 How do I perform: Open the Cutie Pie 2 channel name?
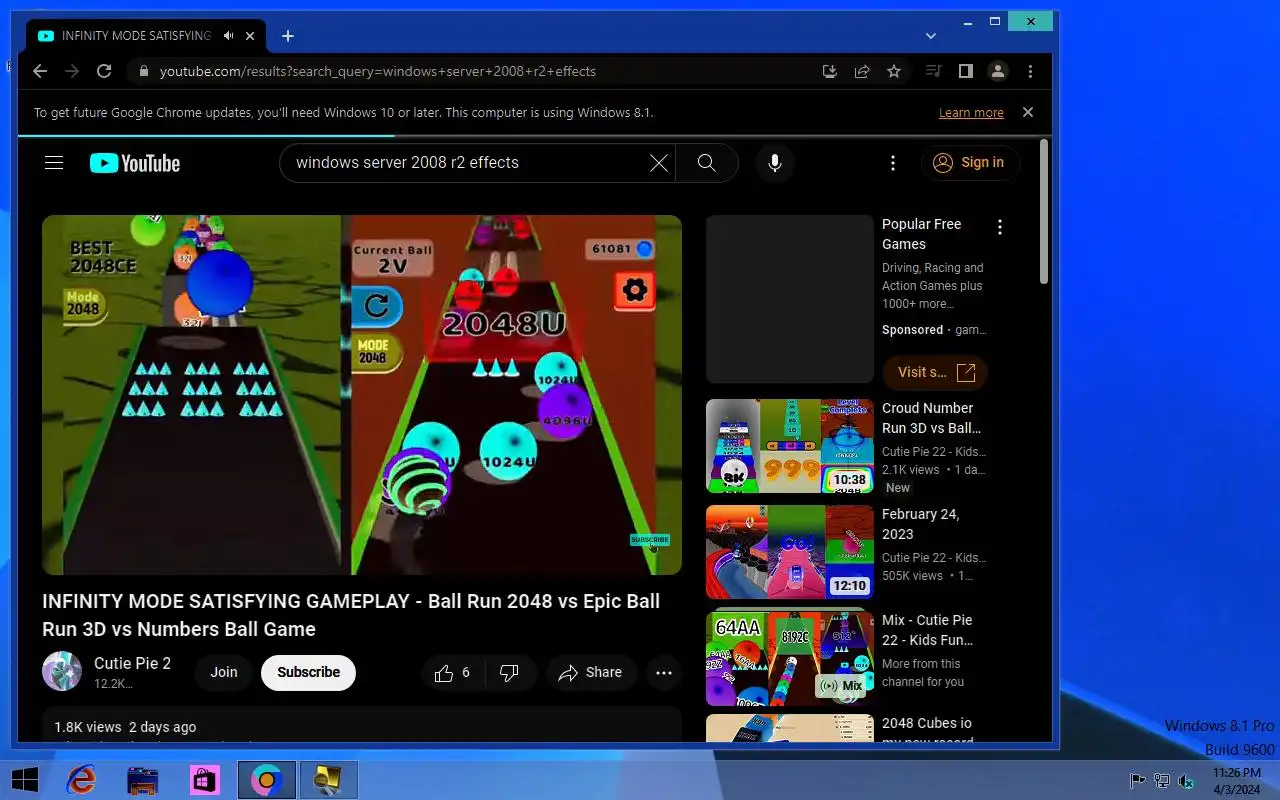[x=132, y=663]
